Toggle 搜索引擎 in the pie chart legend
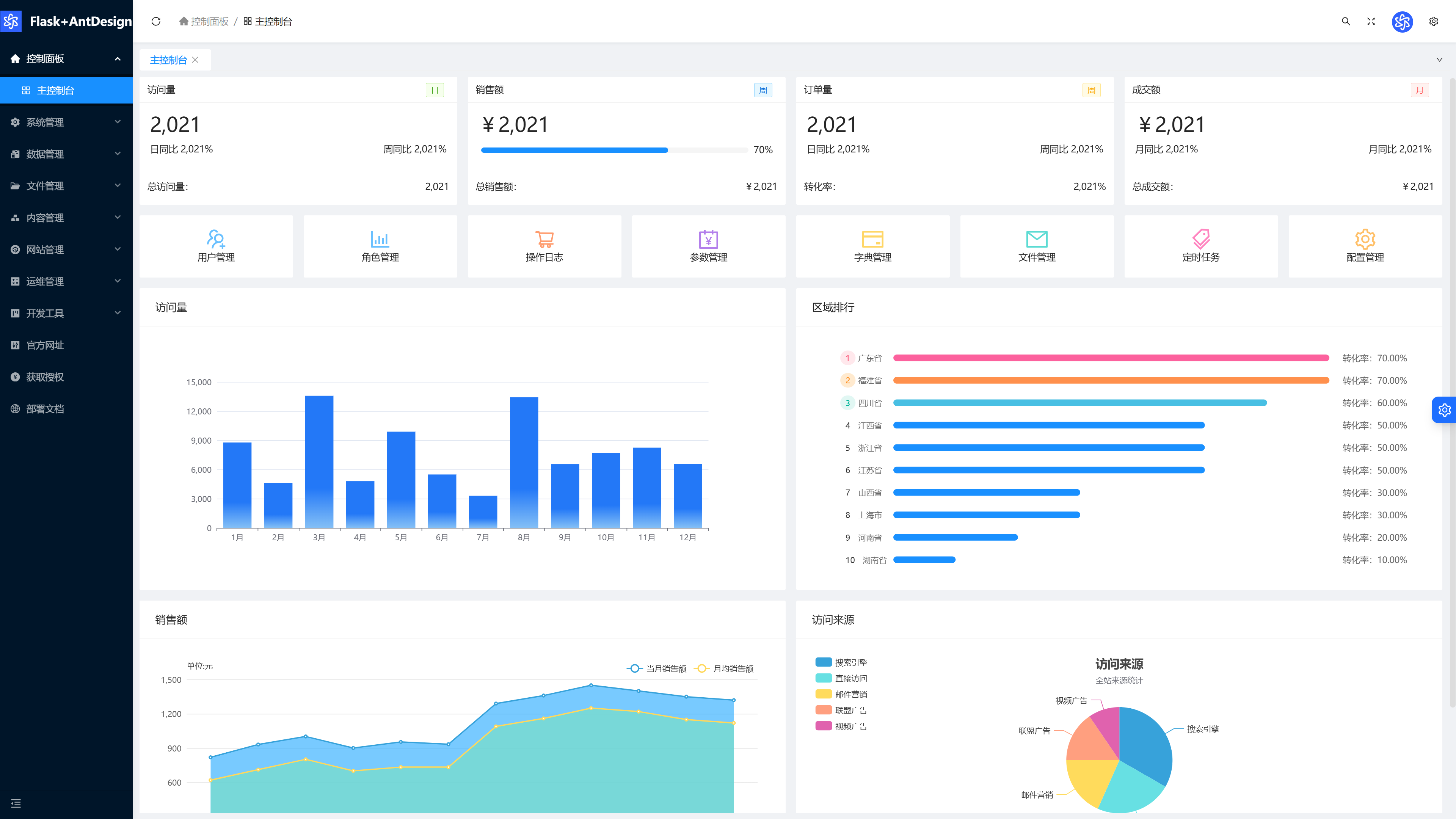 (x=841, y=662)
